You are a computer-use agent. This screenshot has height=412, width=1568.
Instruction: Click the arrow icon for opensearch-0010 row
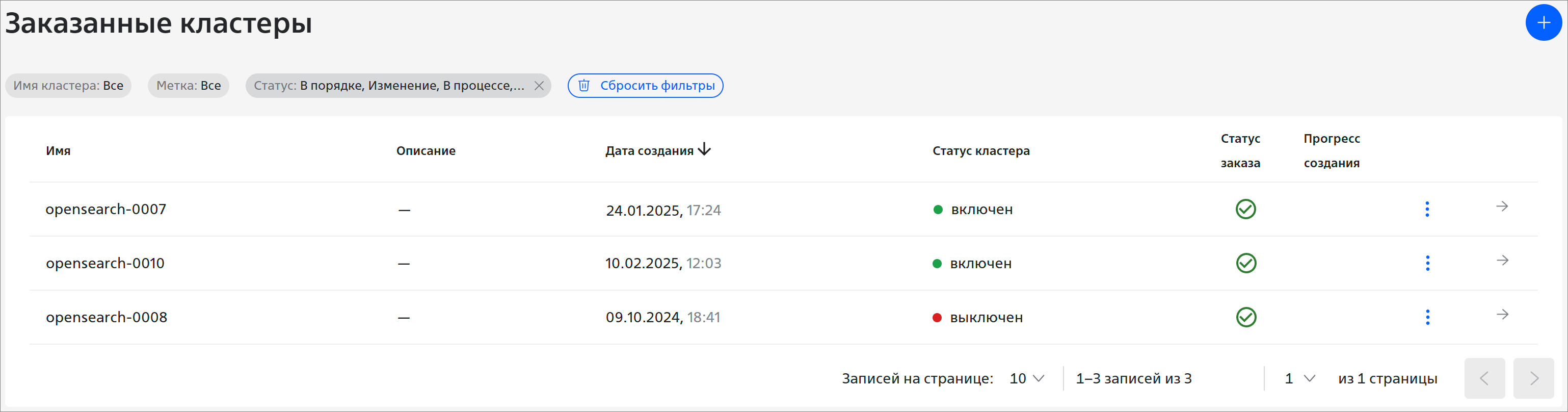(1502, 261)
